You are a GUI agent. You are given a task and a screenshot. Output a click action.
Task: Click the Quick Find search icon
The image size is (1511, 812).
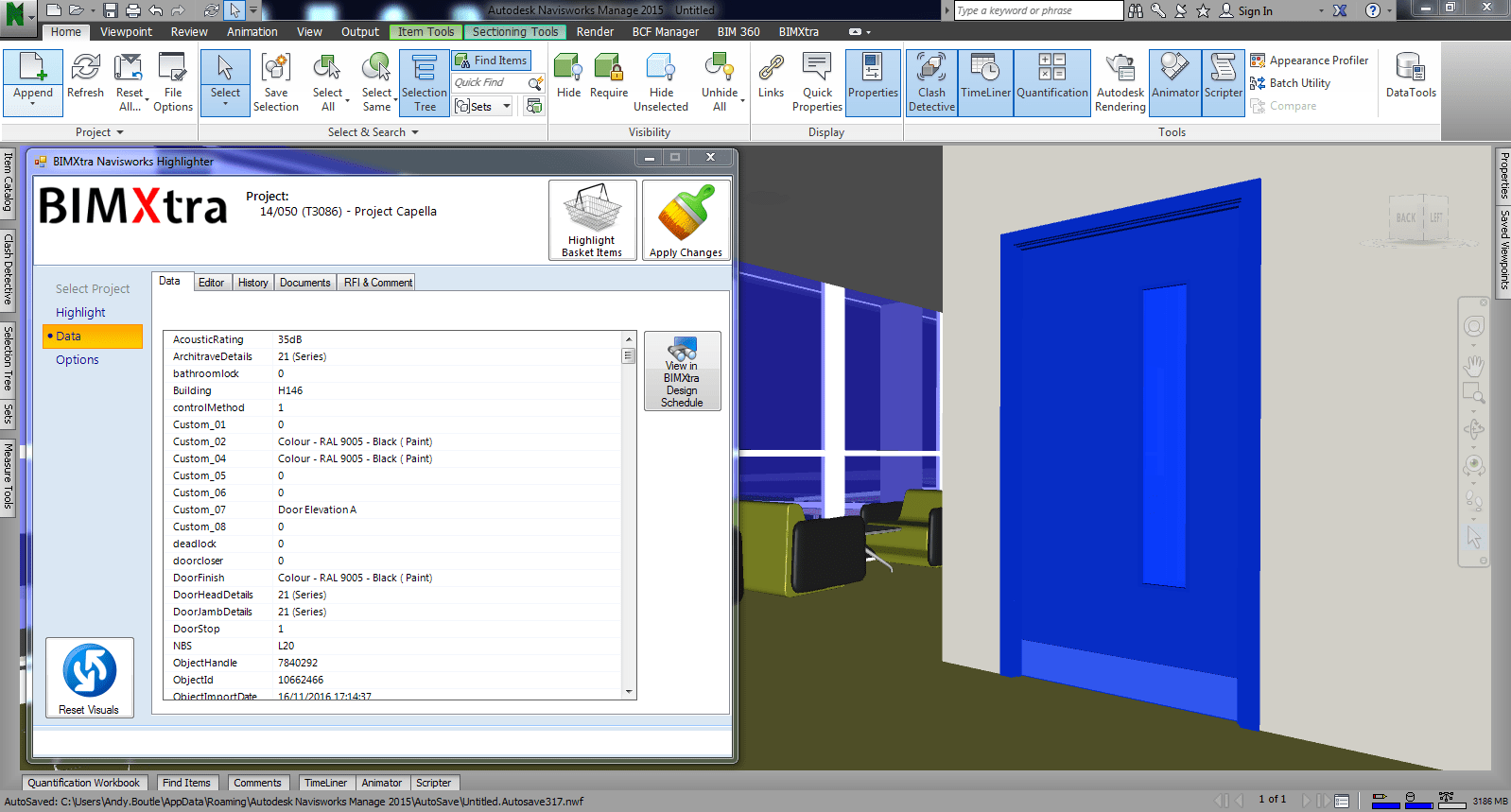pyautogui.click(x=535, y=83)
